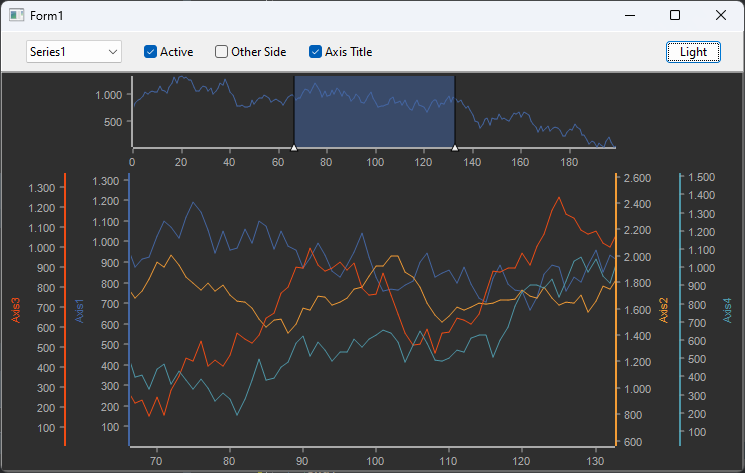Screen dimensions: 745x473
Task: Click the 600 label on Axis2
Action: point(633,442)
